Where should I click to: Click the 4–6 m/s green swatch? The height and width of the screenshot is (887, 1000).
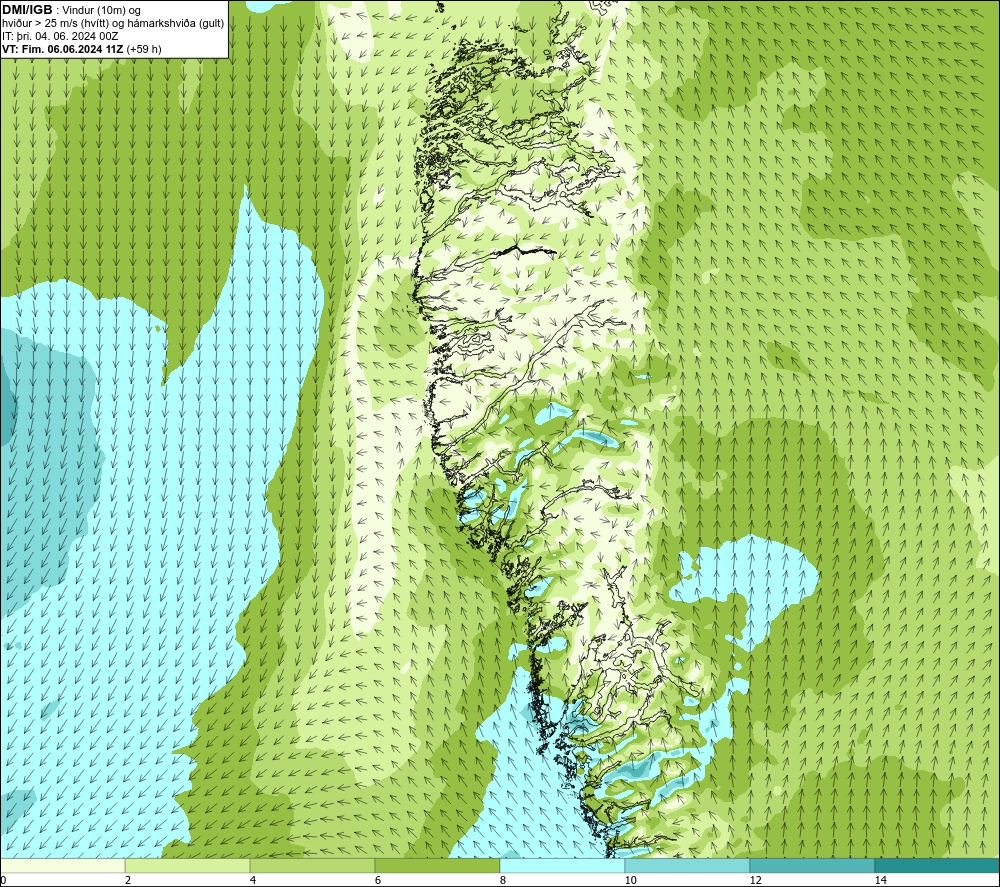[312, 865]
